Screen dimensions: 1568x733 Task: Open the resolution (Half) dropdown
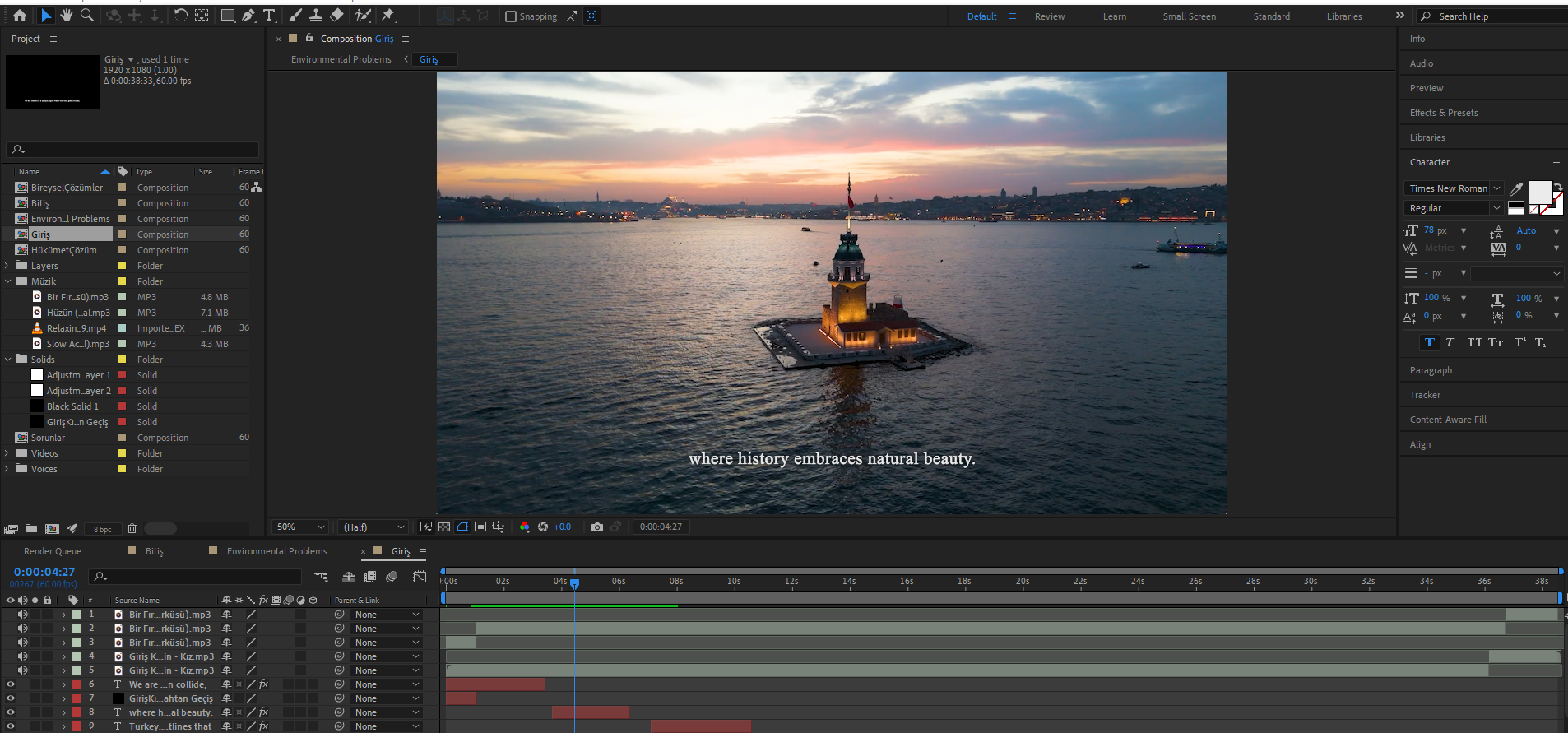coord(374,527)
